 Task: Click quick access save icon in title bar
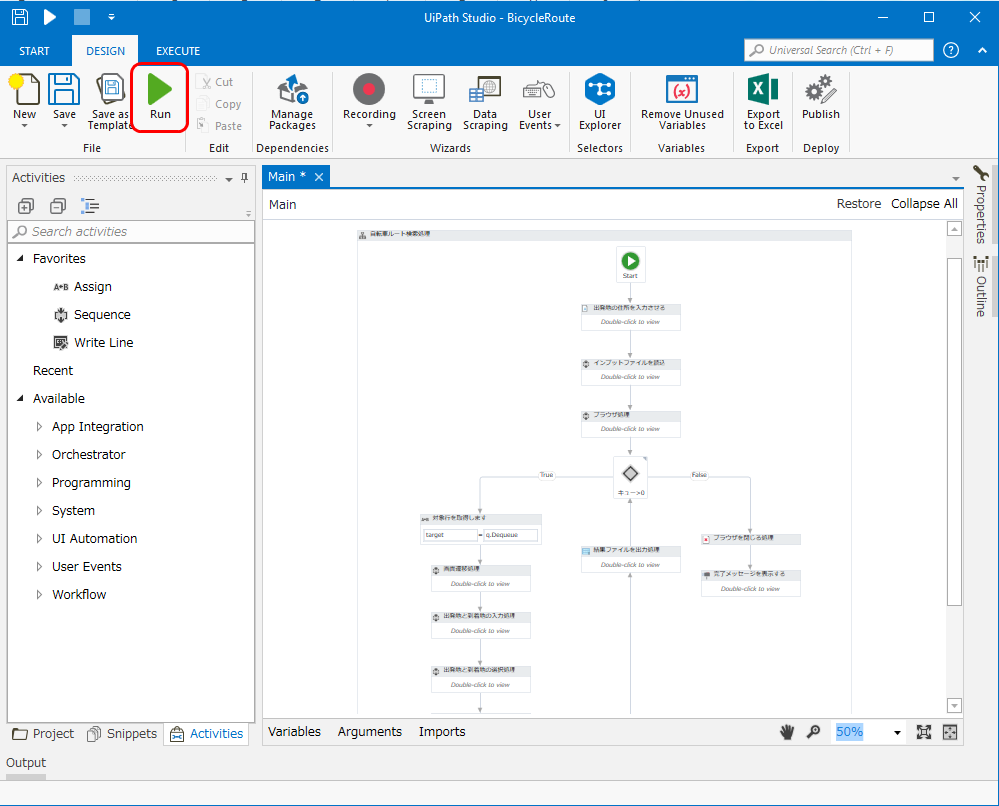20,17
